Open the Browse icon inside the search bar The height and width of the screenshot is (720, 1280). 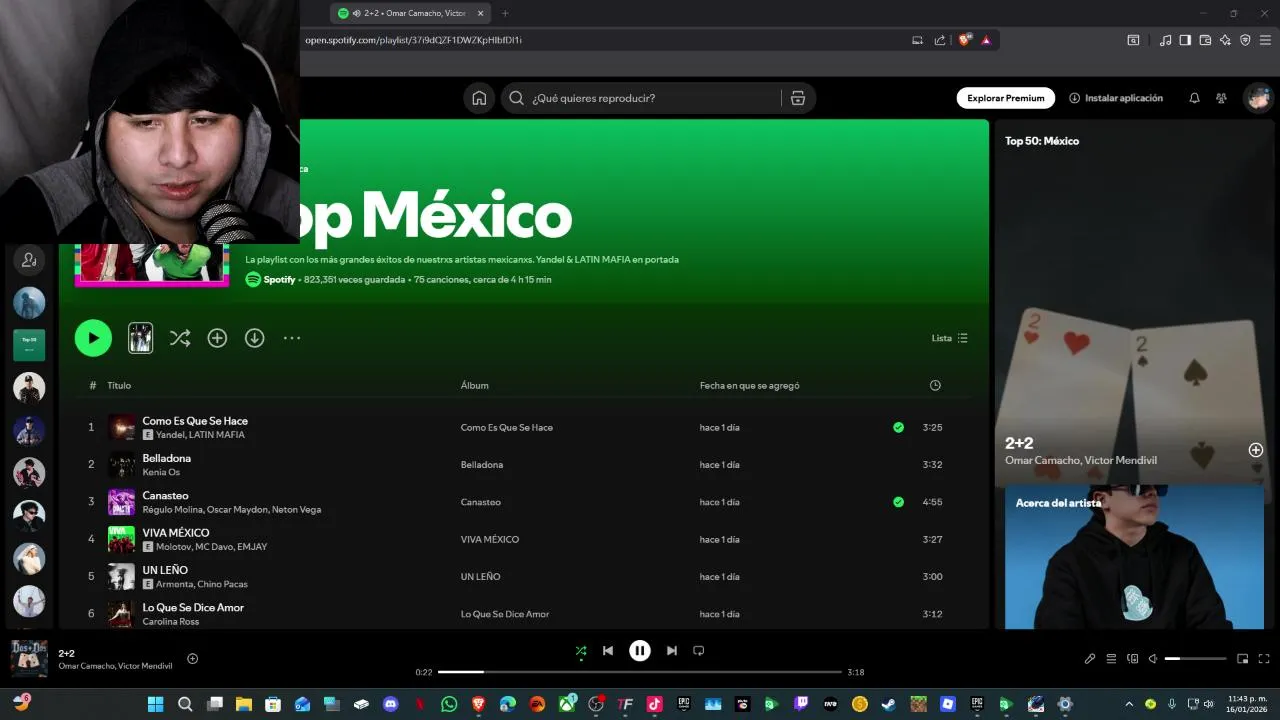[x=798, y=98]
